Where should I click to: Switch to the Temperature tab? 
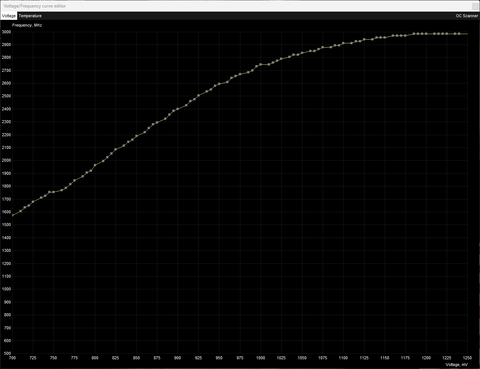click(30, 16)
